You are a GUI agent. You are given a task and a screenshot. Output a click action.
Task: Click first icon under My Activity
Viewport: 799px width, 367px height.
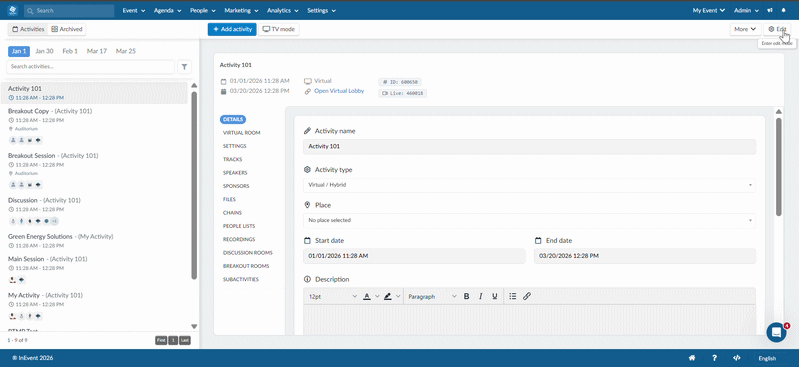(13, 316)
